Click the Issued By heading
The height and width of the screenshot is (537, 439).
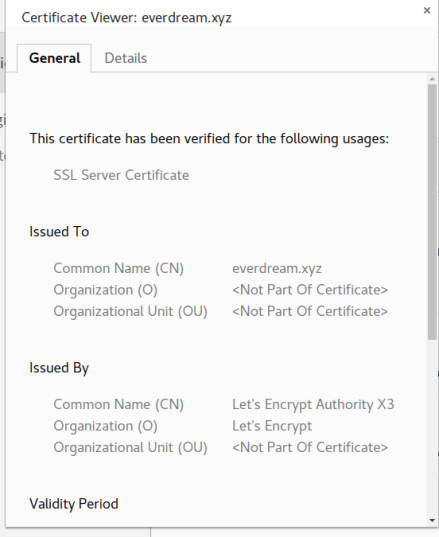click(x=59, y=368)
